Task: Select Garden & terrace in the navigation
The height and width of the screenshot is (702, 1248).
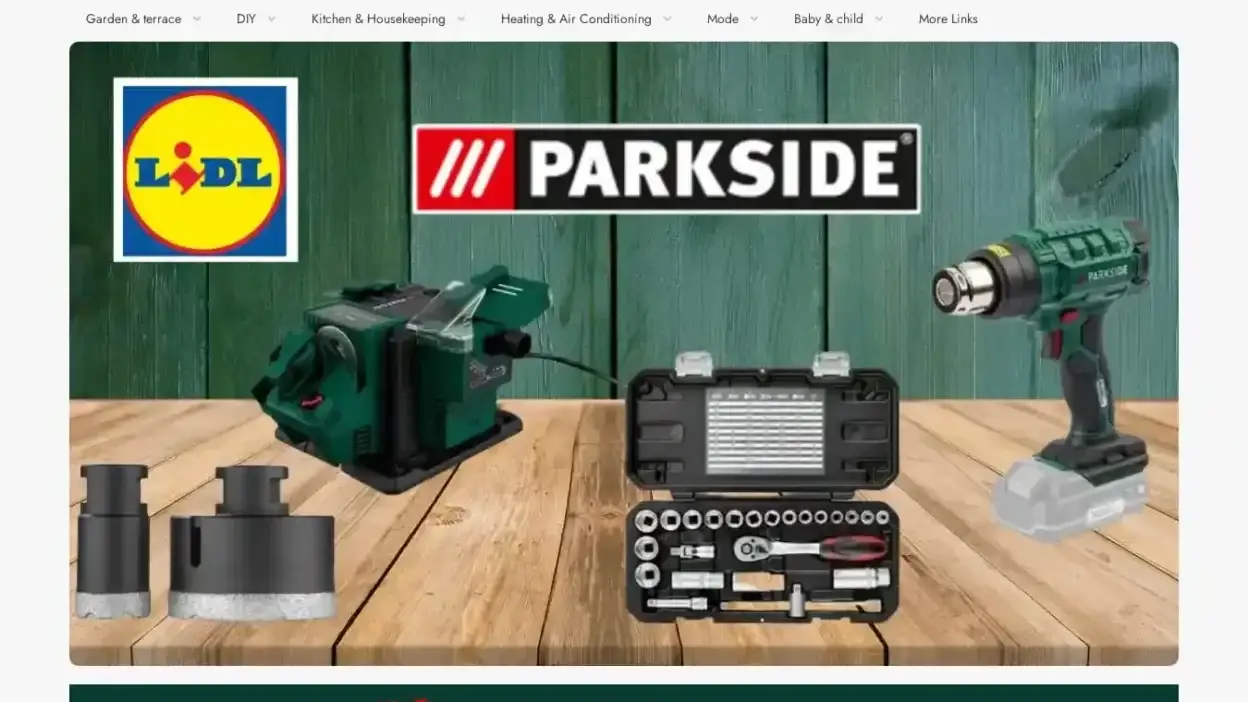Action: pyautogui.click(x=135, y=18)
